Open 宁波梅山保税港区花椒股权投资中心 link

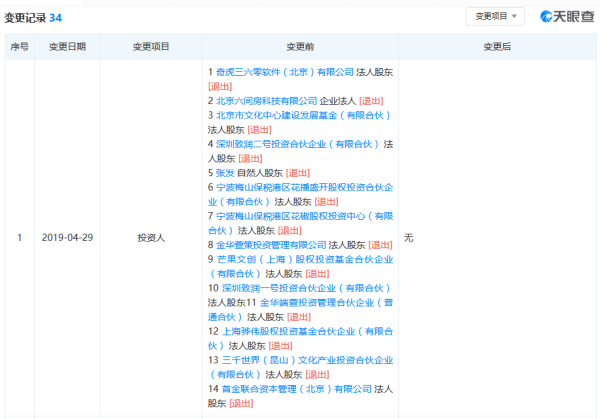tap(300, 223)
